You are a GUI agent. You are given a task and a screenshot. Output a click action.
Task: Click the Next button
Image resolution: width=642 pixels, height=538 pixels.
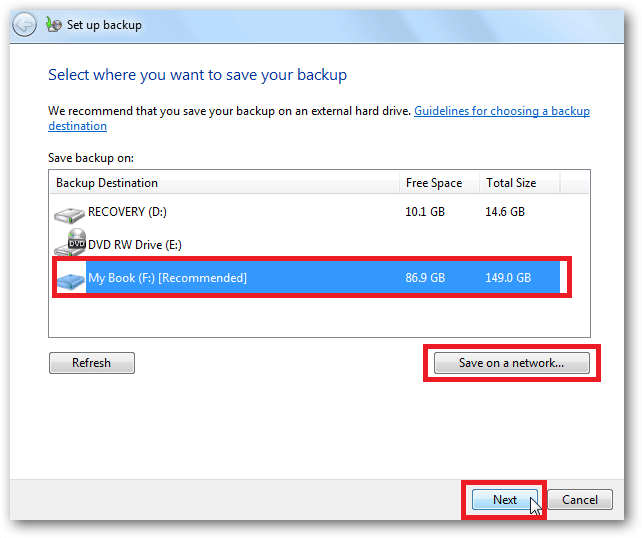tap(505, 500)
